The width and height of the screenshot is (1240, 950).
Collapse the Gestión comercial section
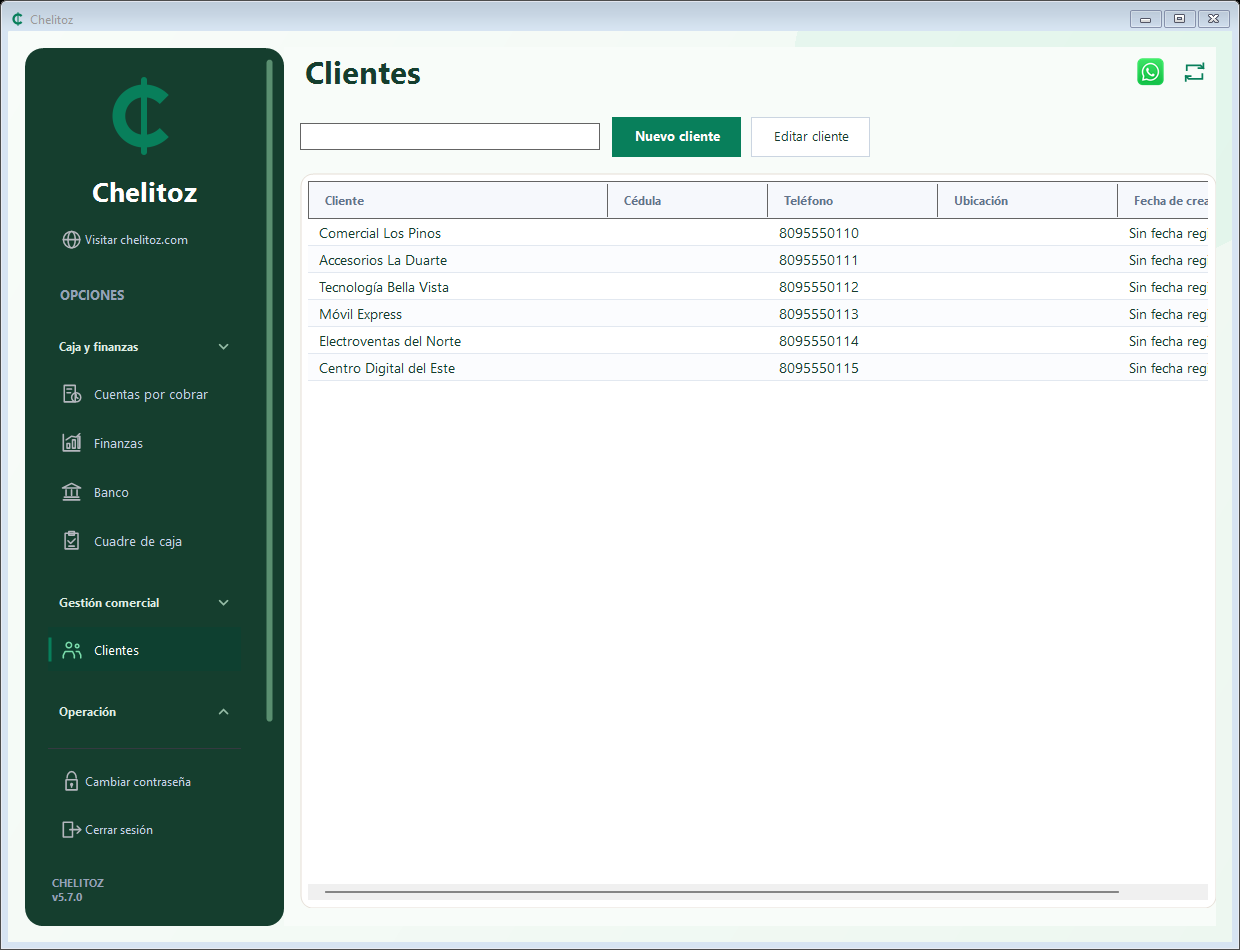pyautogui.click(x=224, y=603)
